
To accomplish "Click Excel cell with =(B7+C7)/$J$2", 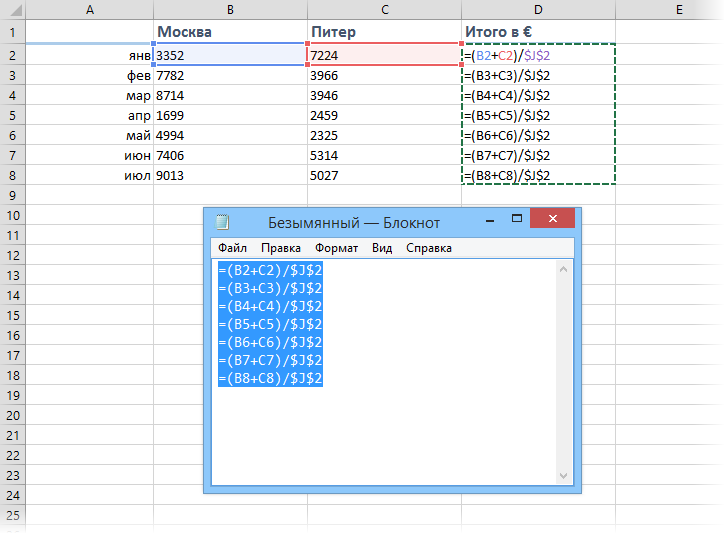I will [538, 155].
